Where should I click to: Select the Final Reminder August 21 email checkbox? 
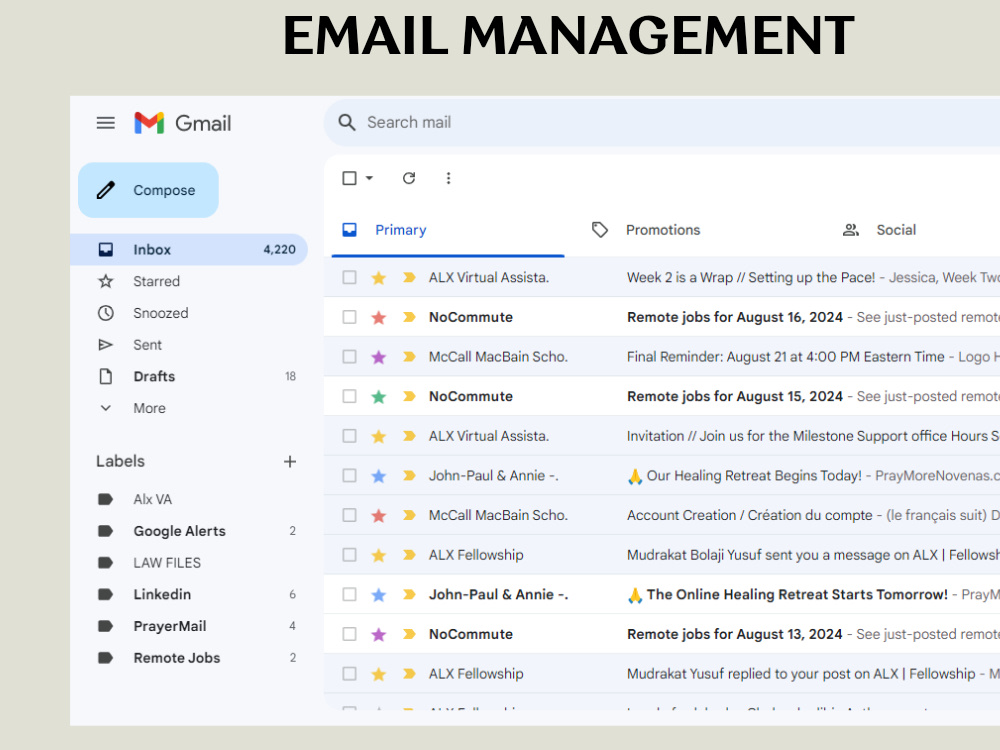point(349,357)
